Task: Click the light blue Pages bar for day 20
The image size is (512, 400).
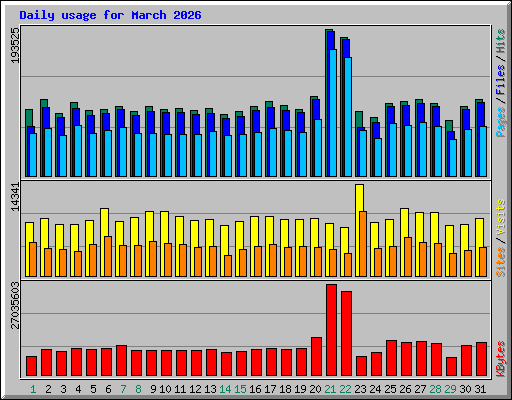Action: (318, 148)
